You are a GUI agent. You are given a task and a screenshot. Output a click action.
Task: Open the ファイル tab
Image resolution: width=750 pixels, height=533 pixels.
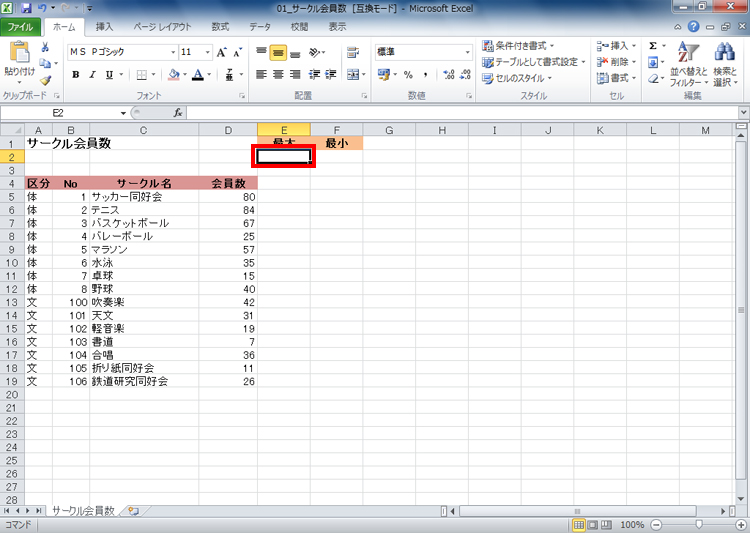20,27
